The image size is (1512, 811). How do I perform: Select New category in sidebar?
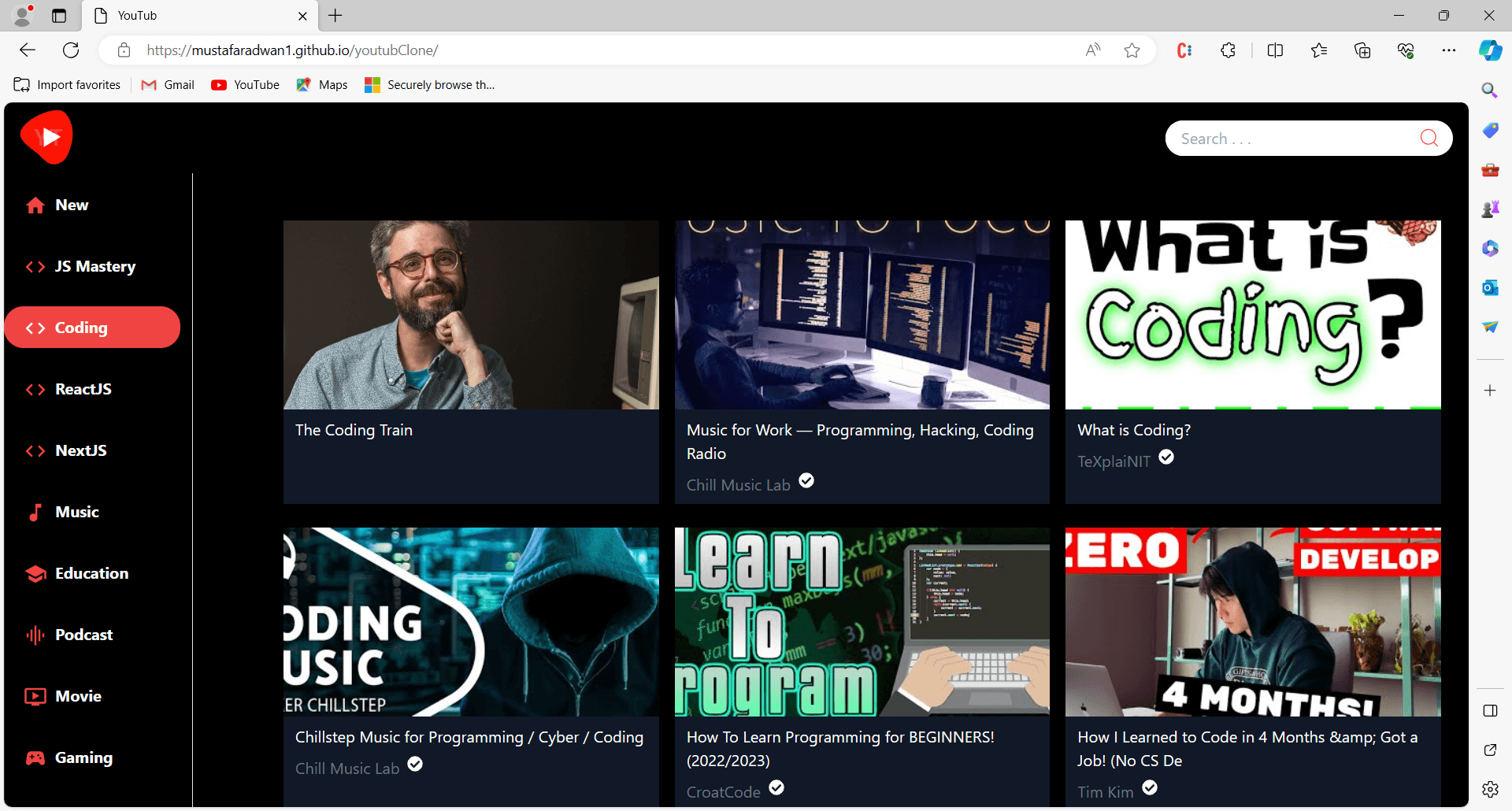(92, 205)
